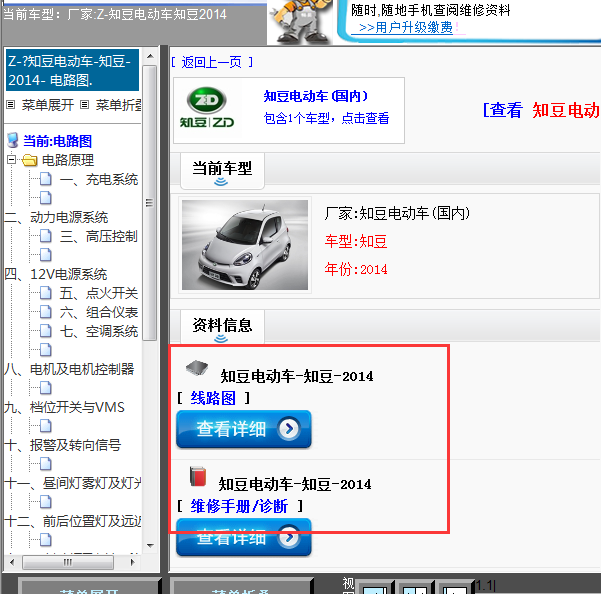Click the 年份:2014 red text
Image resolution: width=601 pixels, height=594 pixels.
pos(356,269)
